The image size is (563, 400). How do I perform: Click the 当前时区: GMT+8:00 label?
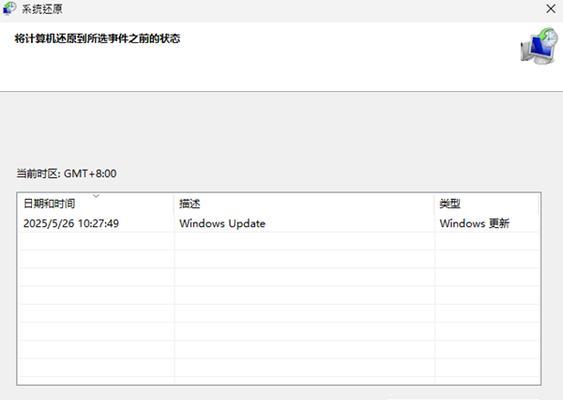coord(66,173)
